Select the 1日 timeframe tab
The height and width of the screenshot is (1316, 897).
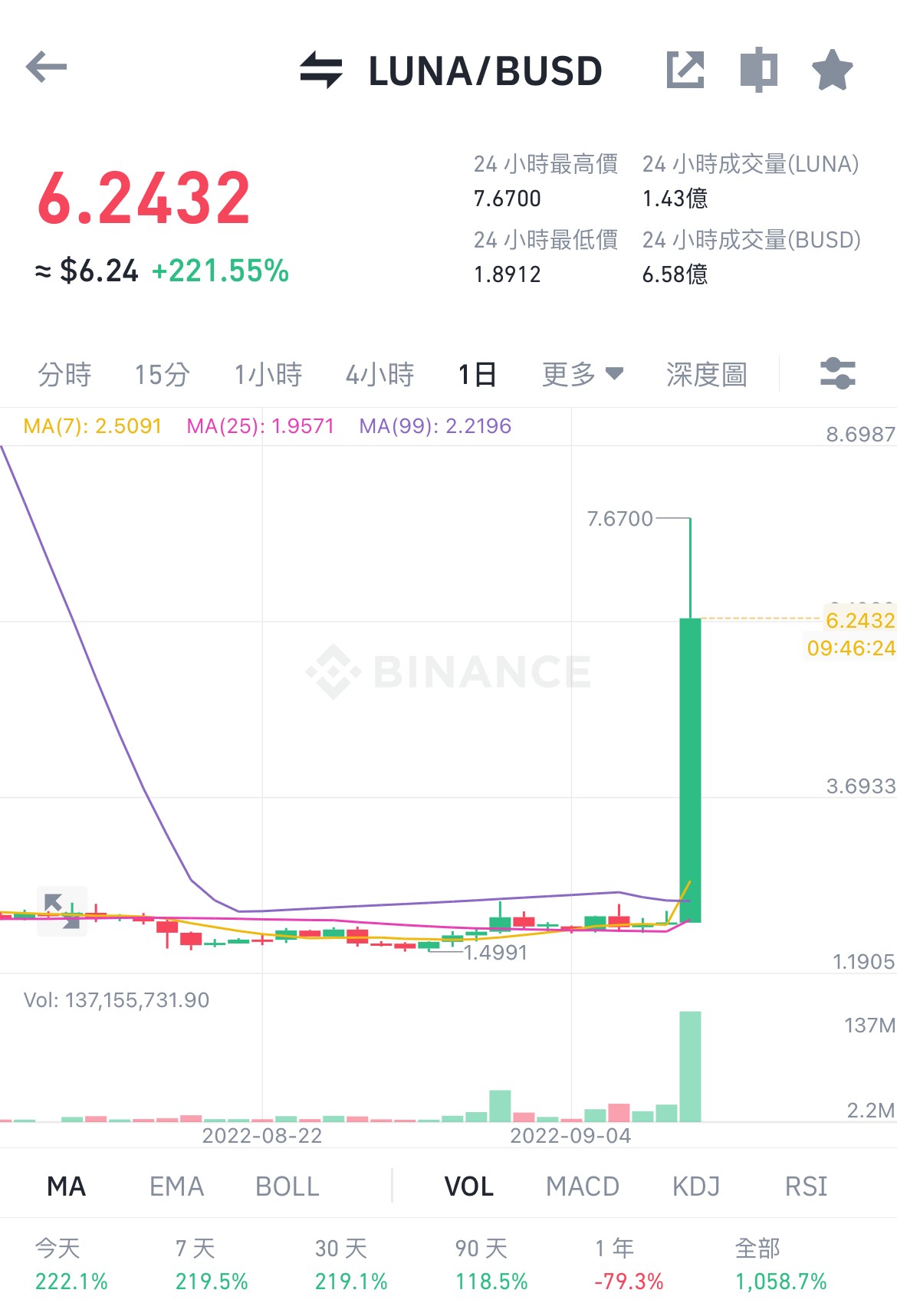pos(478,375)
